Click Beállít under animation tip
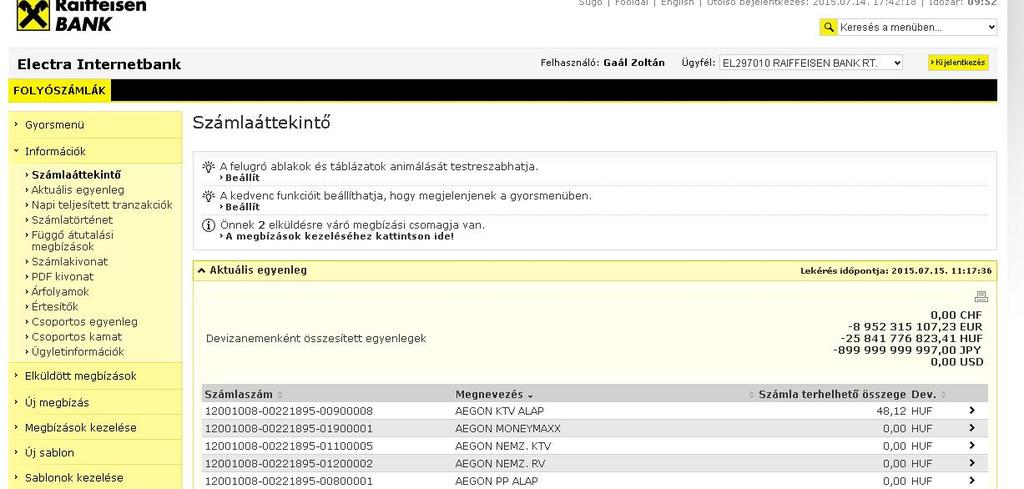 pos(242,178)
